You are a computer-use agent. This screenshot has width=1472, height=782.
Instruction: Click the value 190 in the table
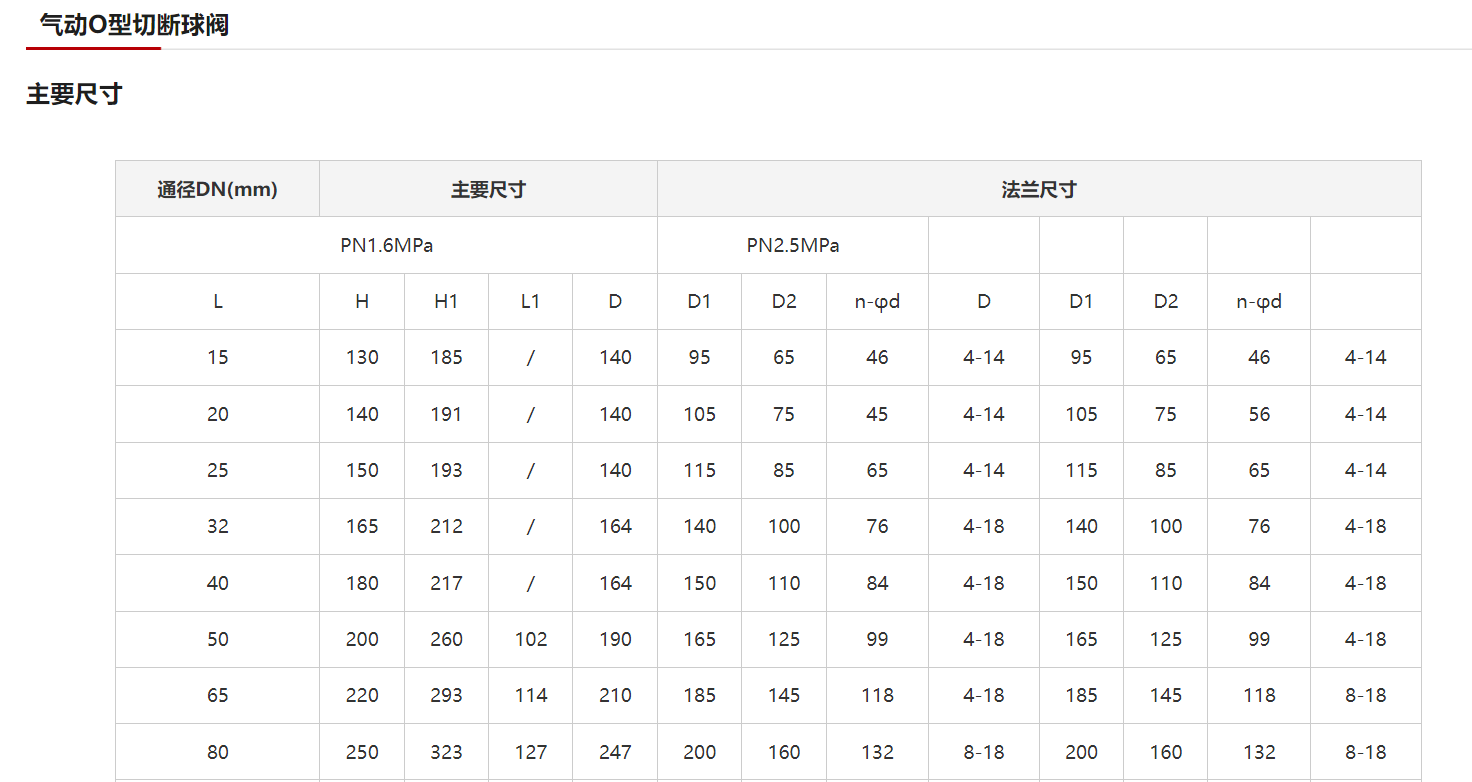[615, 639]
